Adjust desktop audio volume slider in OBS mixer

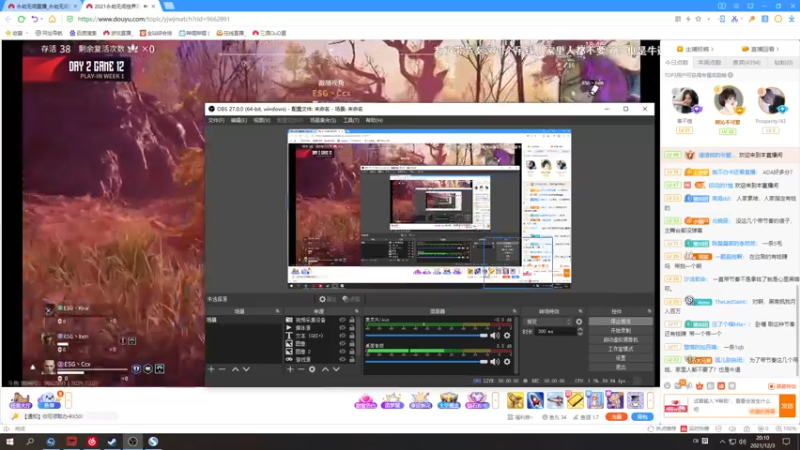[426, 361]
